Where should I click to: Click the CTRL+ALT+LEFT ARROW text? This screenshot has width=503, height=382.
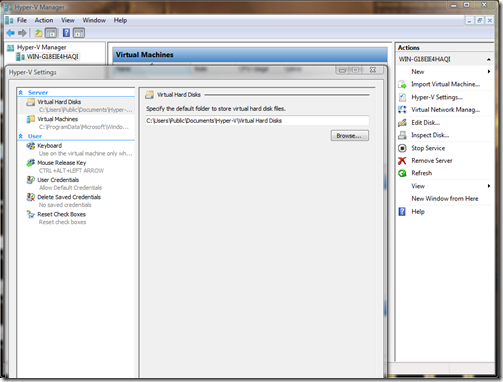(71, 171)
